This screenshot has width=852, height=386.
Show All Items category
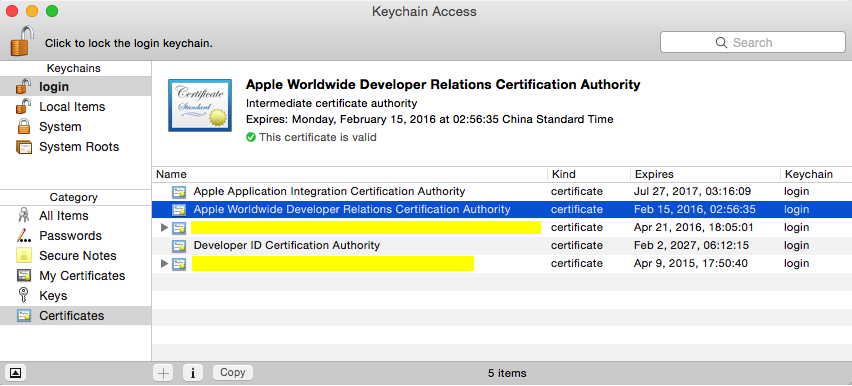click(76, 216)
